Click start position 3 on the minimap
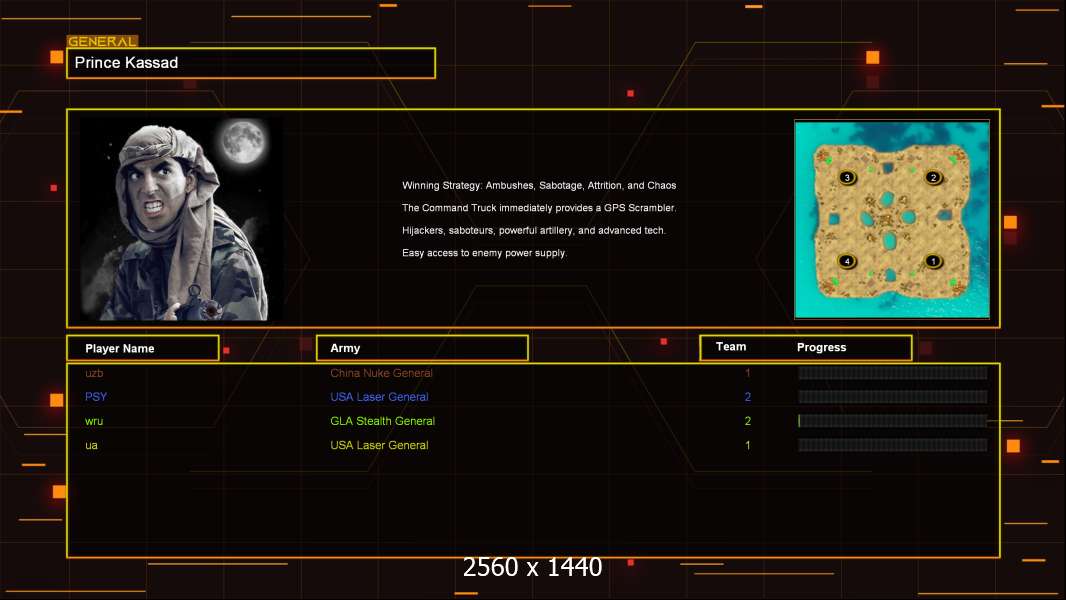The height and width of the screenshot is (600, 1066). (847, 177)
